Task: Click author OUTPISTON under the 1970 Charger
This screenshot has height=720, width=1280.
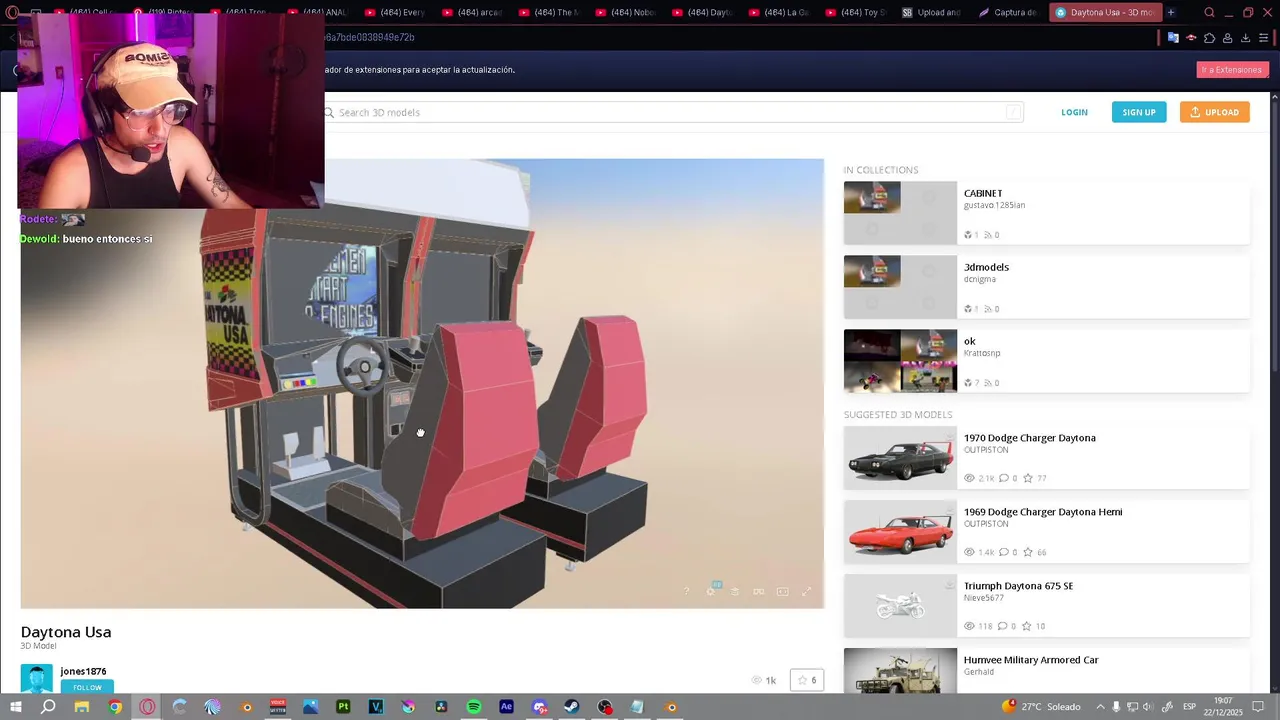Action: (x=985, y=450)
